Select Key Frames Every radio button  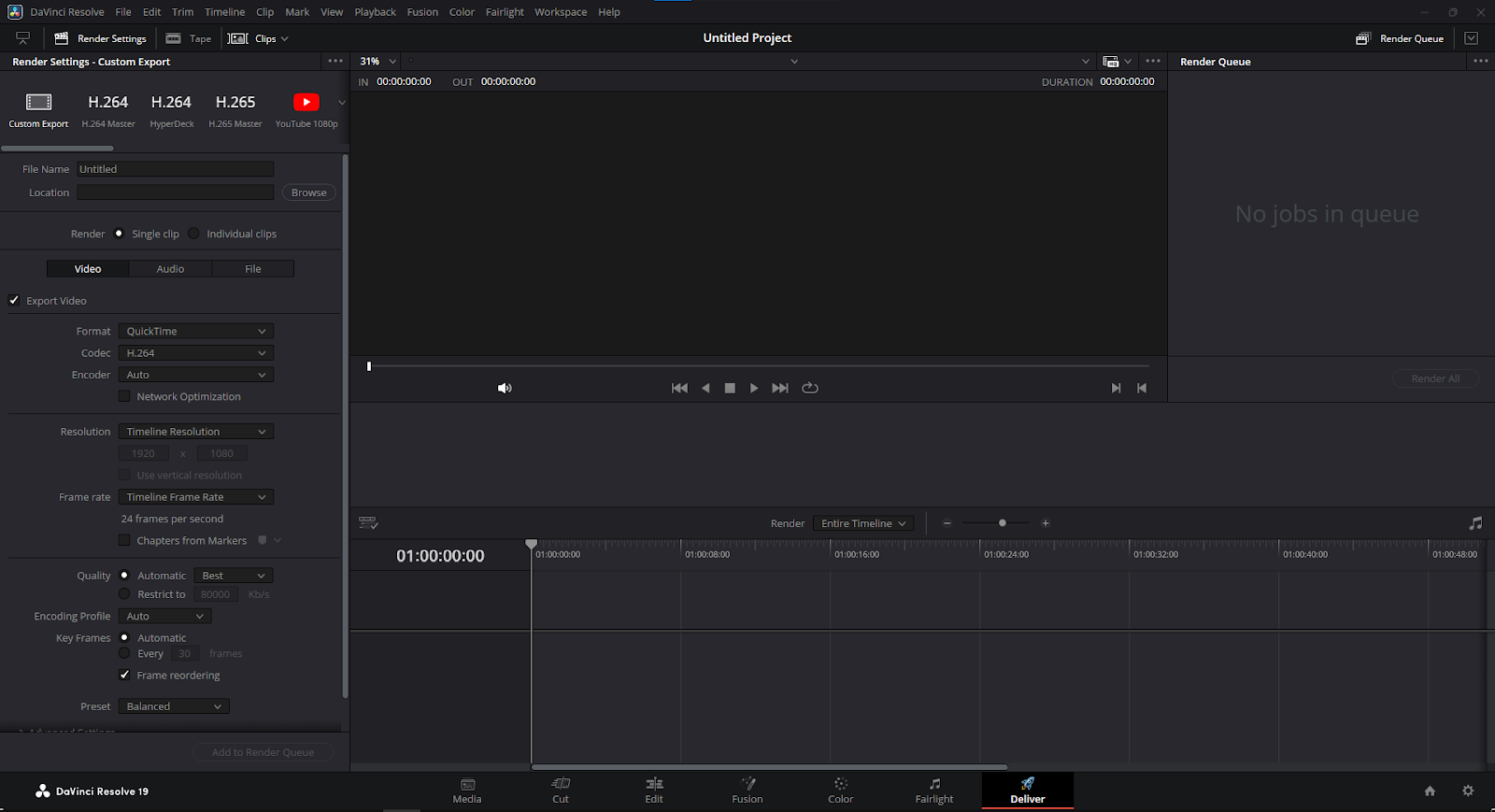pos(124,653)
